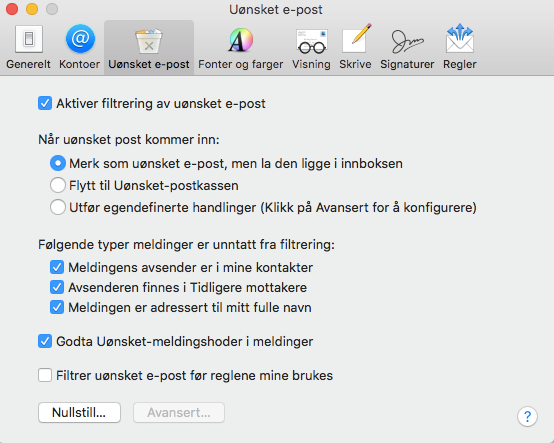Open Fonter og farger pane
The image size is (554, 443).
[x=241, y=47]
